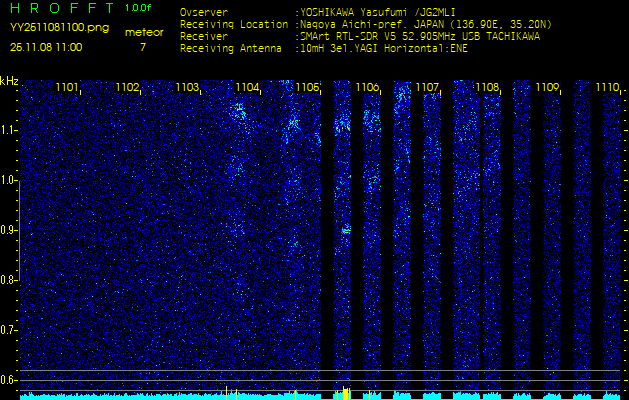Click the 0.6 frequency axis label
Screen dimensions: 629x400
click(x=8, y=380)
